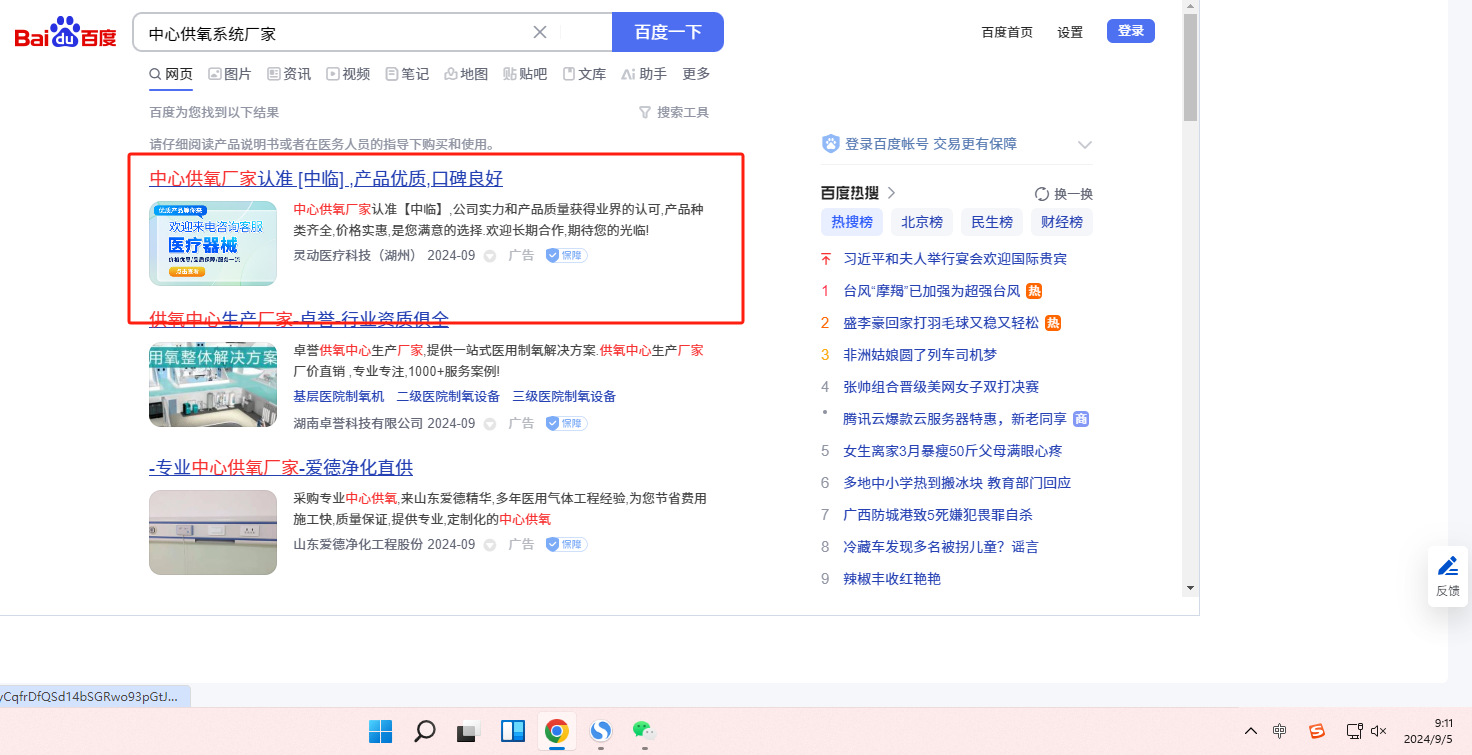
Task: Open Chrome from the taskbar
Action: coord(556,731)
